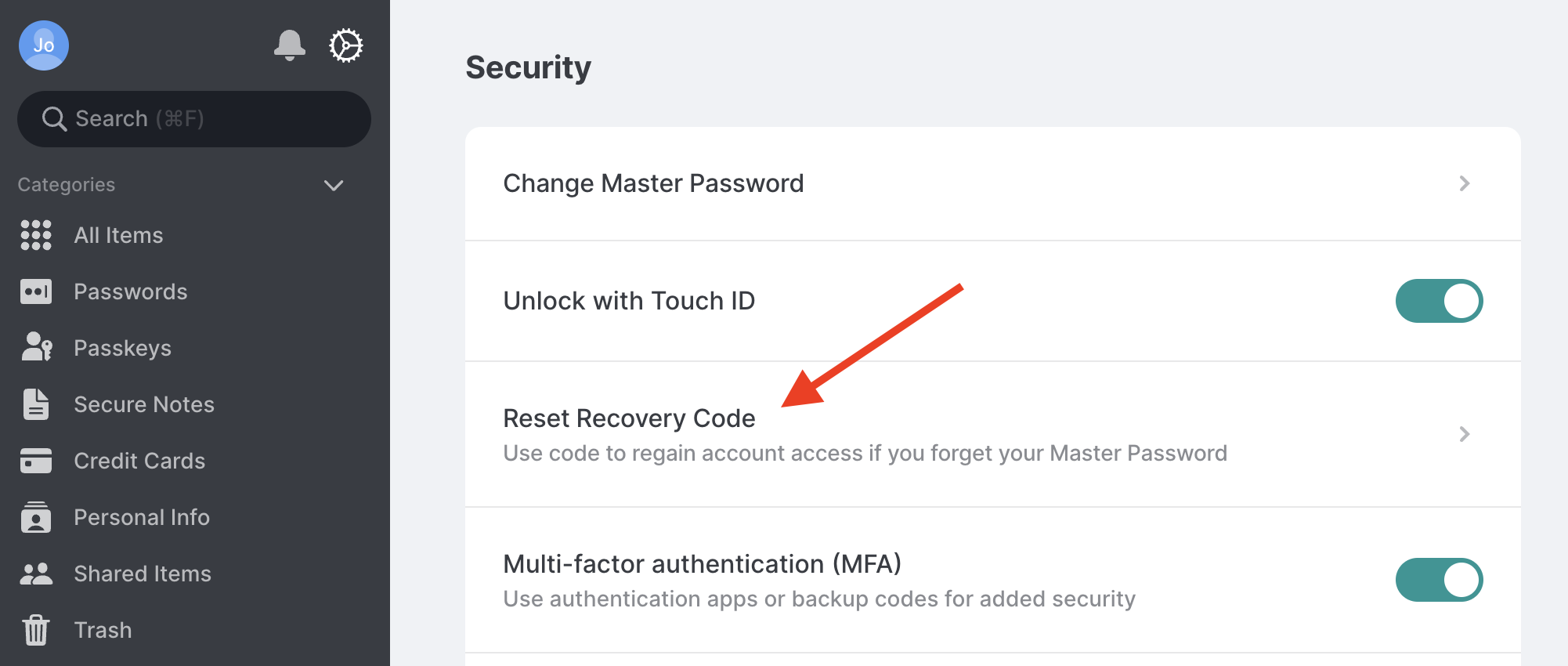
Task: Click the All Items grid icon
Action: (36, 235)
